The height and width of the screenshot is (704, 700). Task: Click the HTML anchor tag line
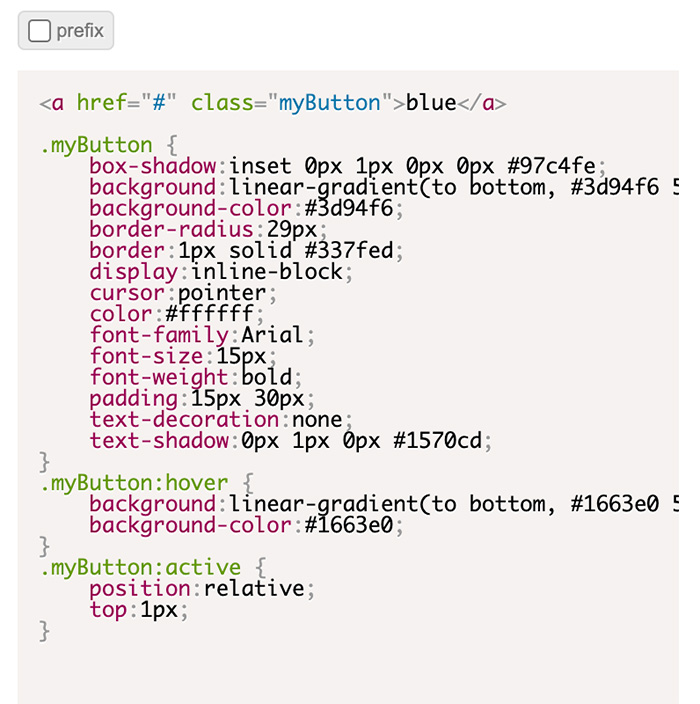click(273, 103)
